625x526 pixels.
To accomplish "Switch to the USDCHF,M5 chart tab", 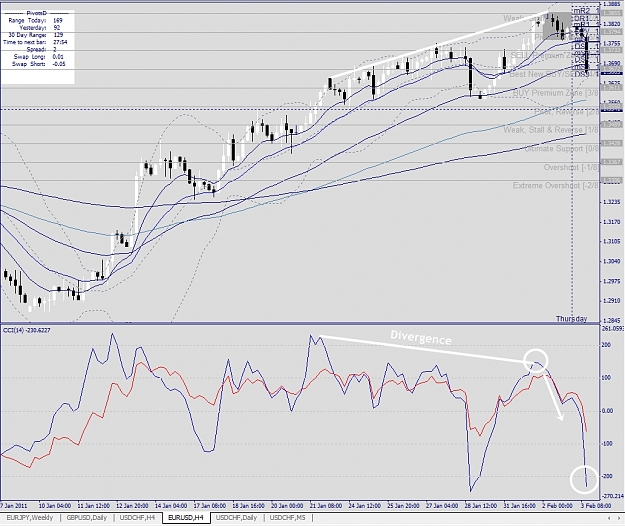I will [x=287, y=518].
